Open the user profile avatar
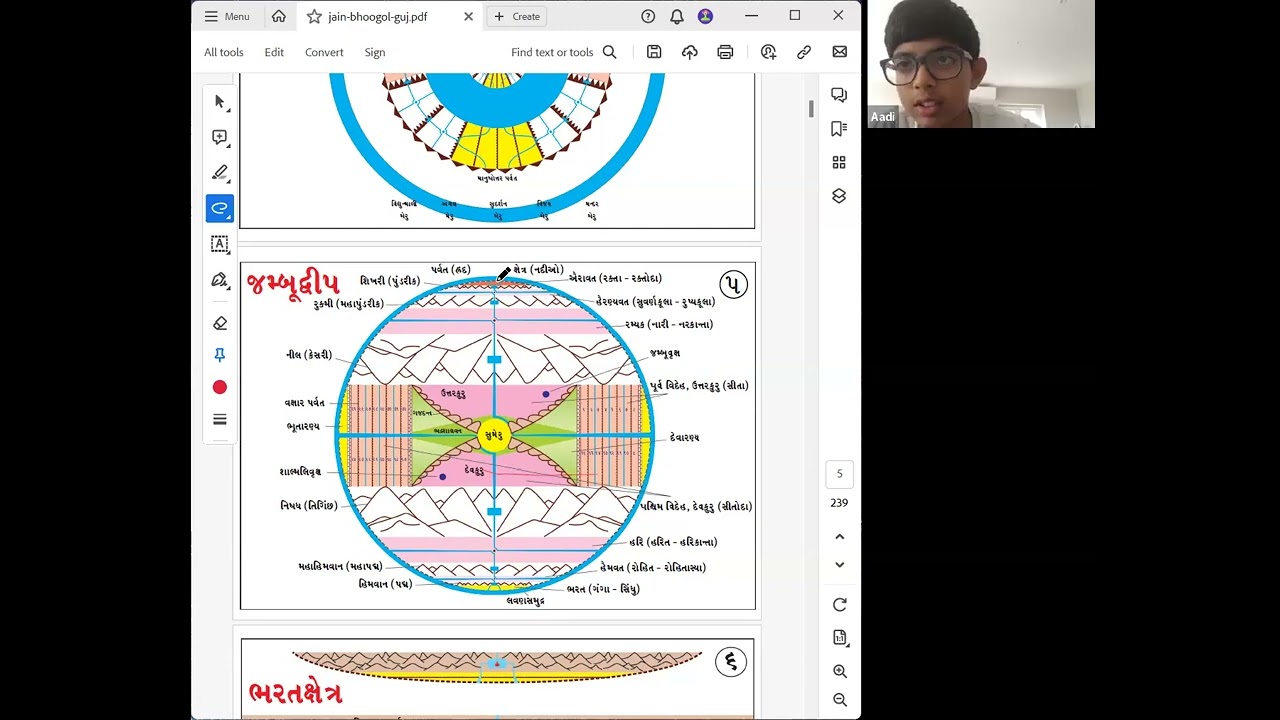1280x720 pixels. 706,16
